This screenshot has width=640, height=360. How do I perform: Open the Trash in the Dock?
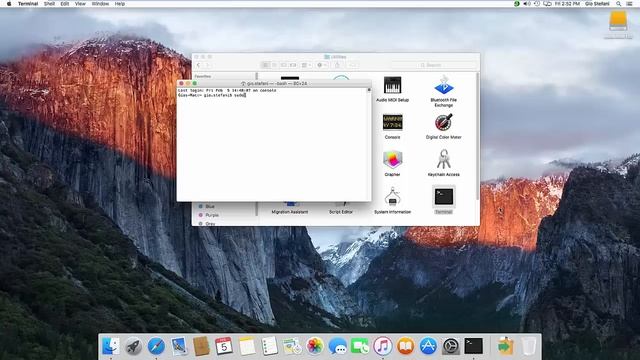pos(529,346)
